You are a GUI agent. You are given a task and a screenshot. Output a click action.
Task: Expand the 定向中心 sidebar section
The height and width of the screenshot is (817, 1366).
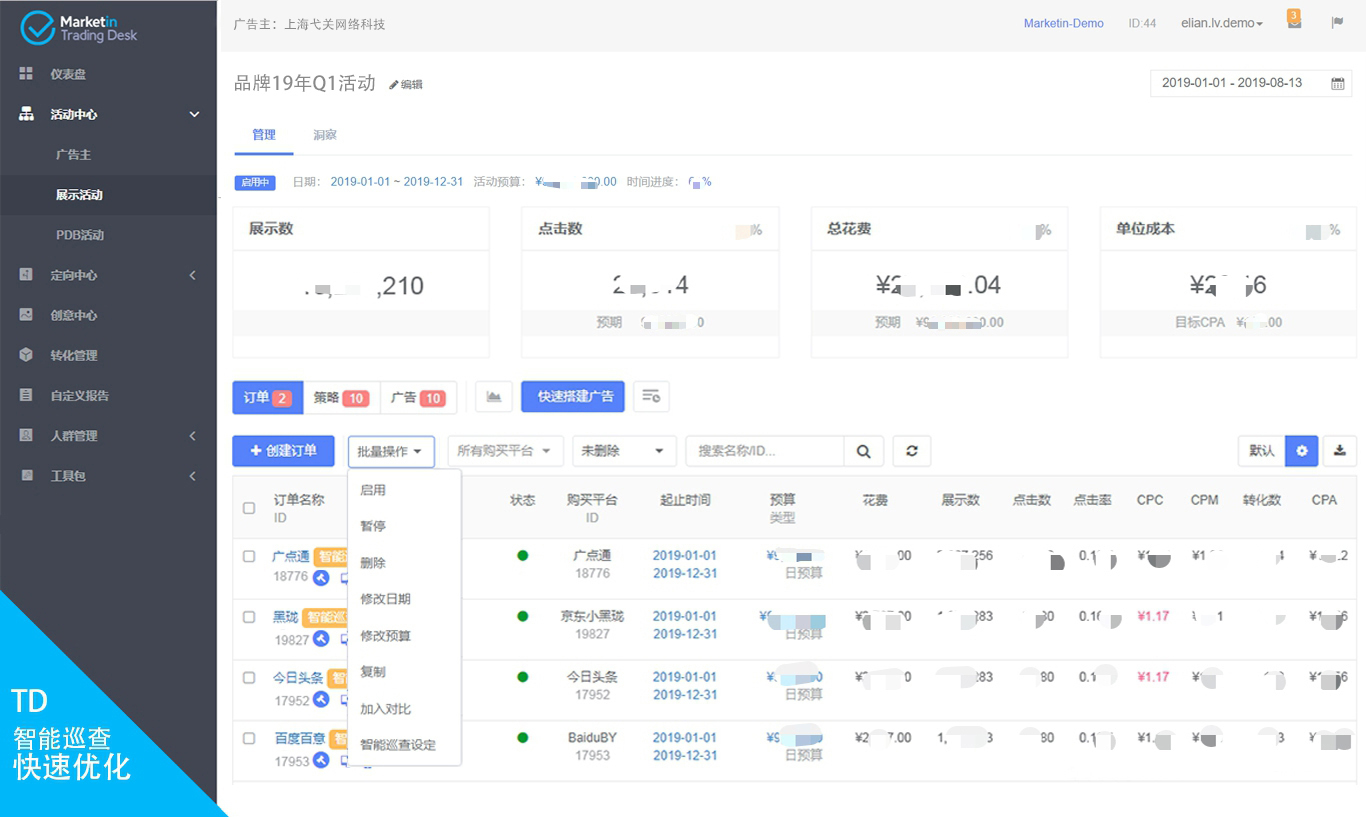(108, 275)
